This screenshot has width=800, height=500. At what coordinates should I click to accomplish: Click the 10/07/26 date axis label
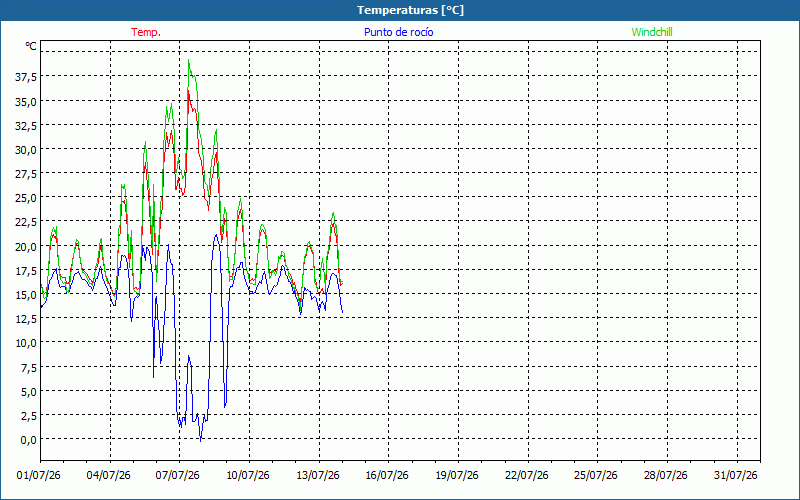coord(248,475)
